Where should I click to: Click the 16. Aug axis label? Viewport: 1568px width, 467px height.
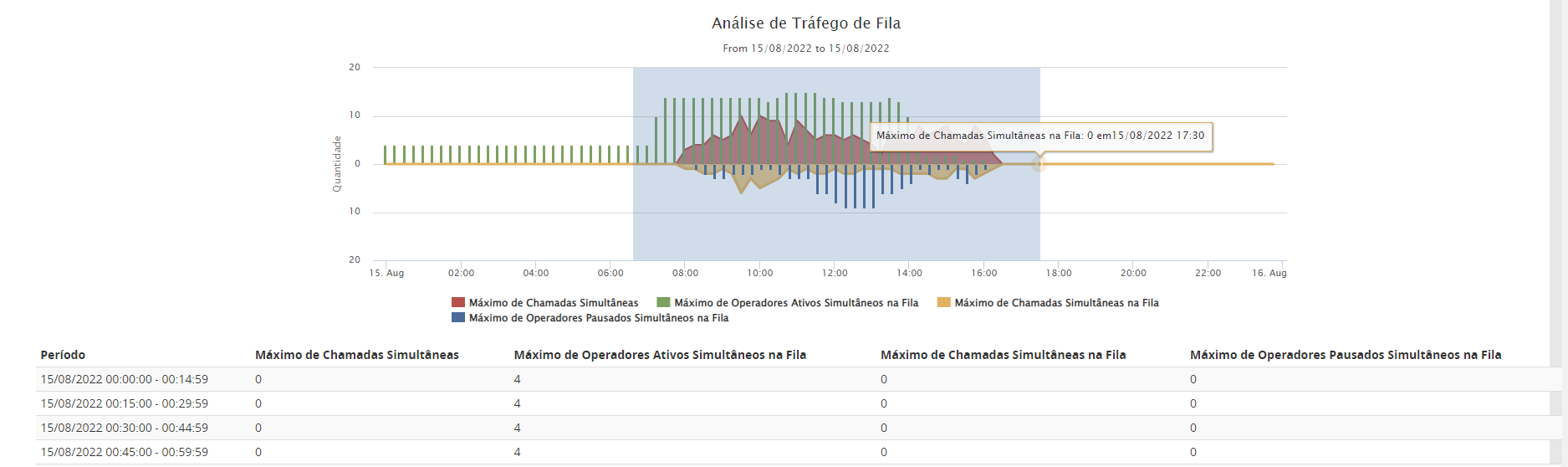[1269, 273]
